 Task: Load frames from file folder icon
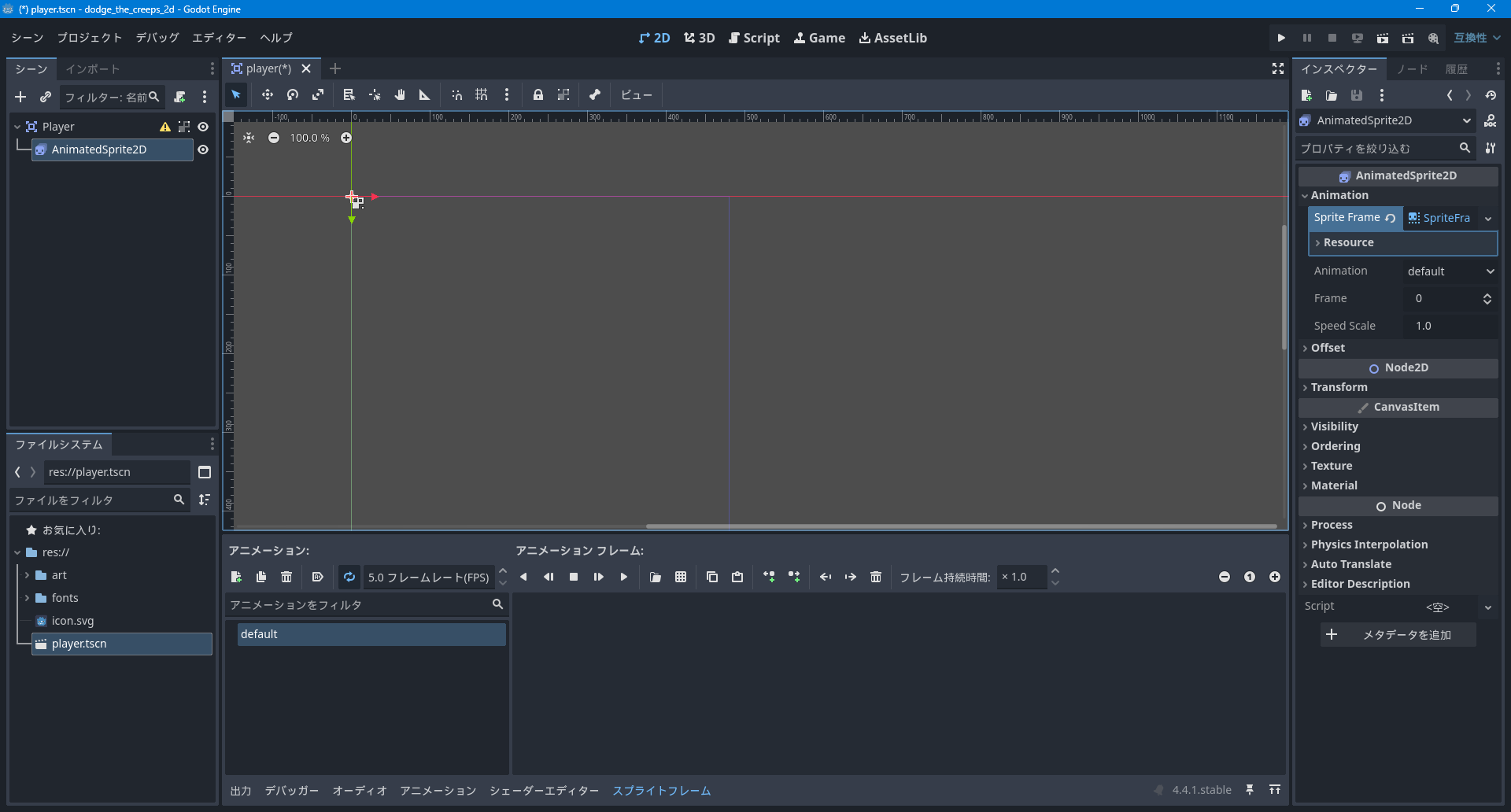656,577
